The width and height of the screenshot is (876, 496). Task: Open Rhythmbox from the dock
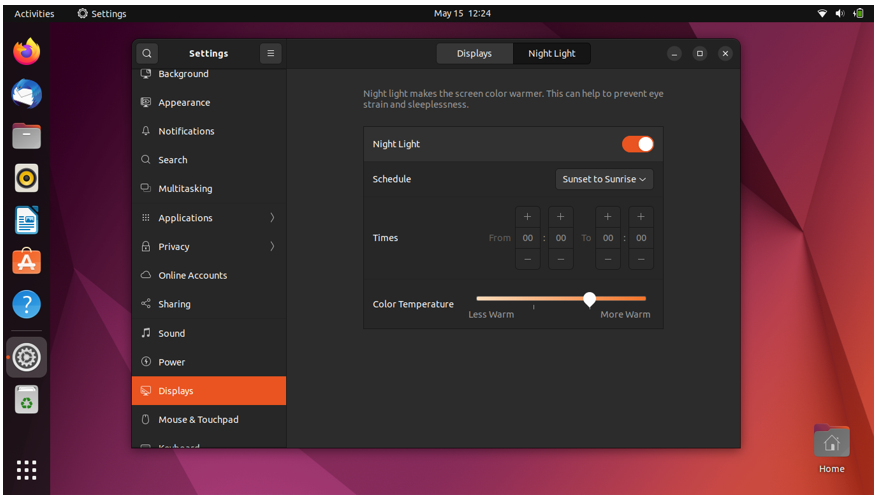26,178
